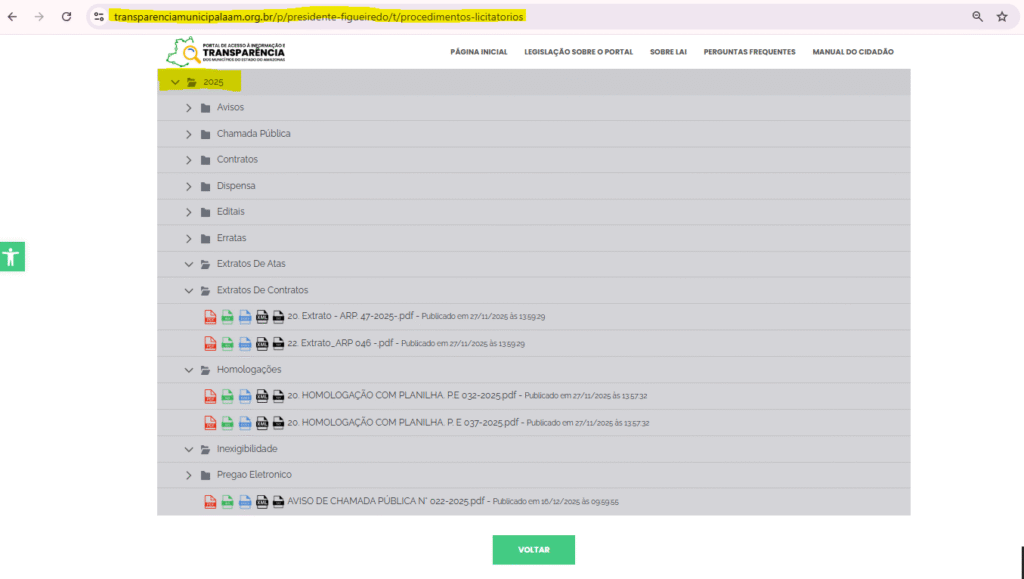Screen dimensions: 1024x579
Task: Click XML icon for Extrato ARP 47-2025
Action: point(261,316)
